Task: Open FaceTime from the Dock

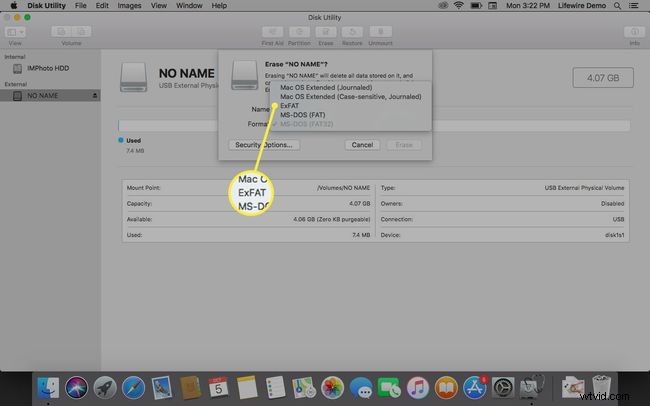Action: tap(389, 388)
